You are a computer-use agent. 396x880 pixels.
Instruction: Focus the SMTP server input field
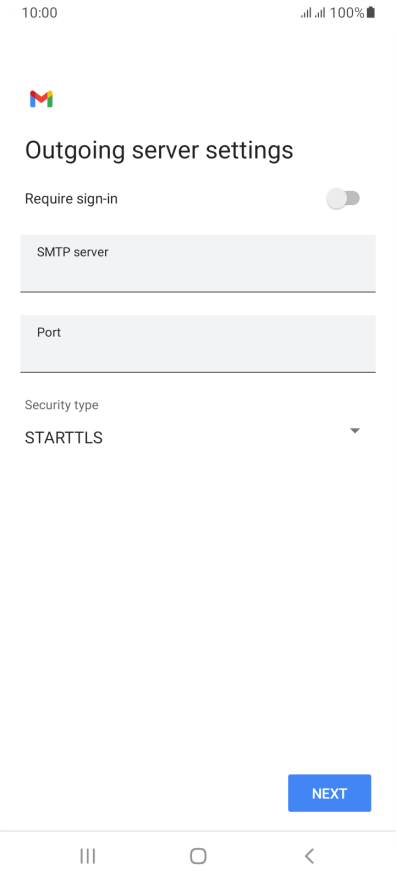point(197,264)
